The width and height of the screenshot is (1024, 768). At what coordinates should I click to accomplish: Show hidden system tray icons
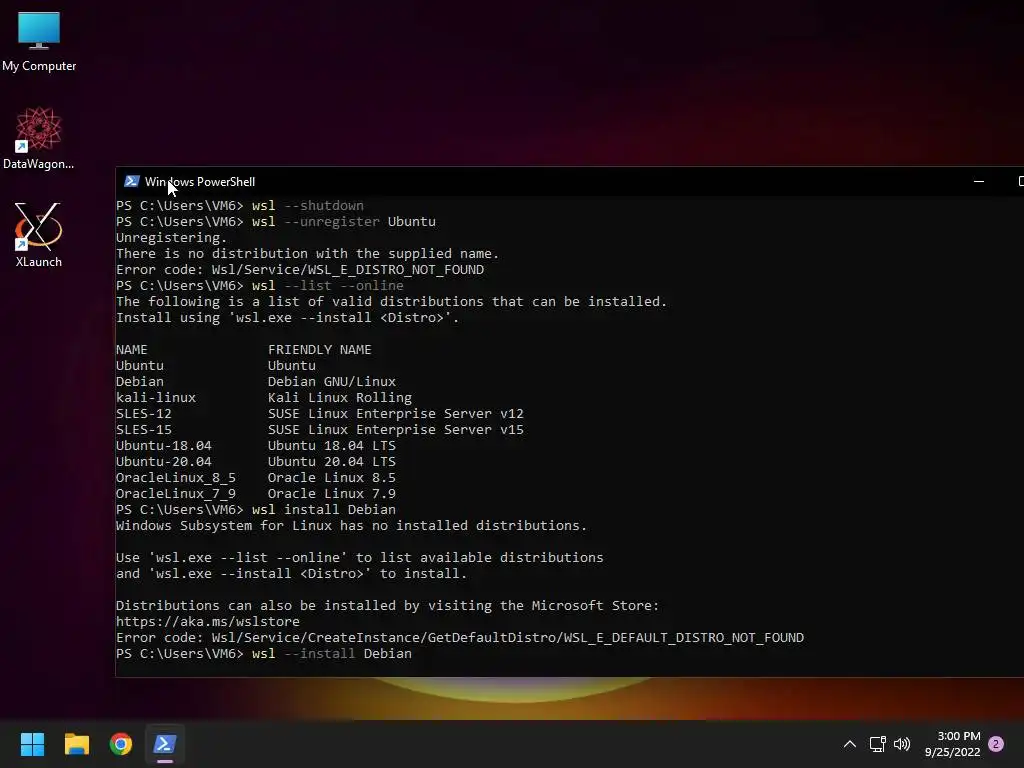click(850, 744)
